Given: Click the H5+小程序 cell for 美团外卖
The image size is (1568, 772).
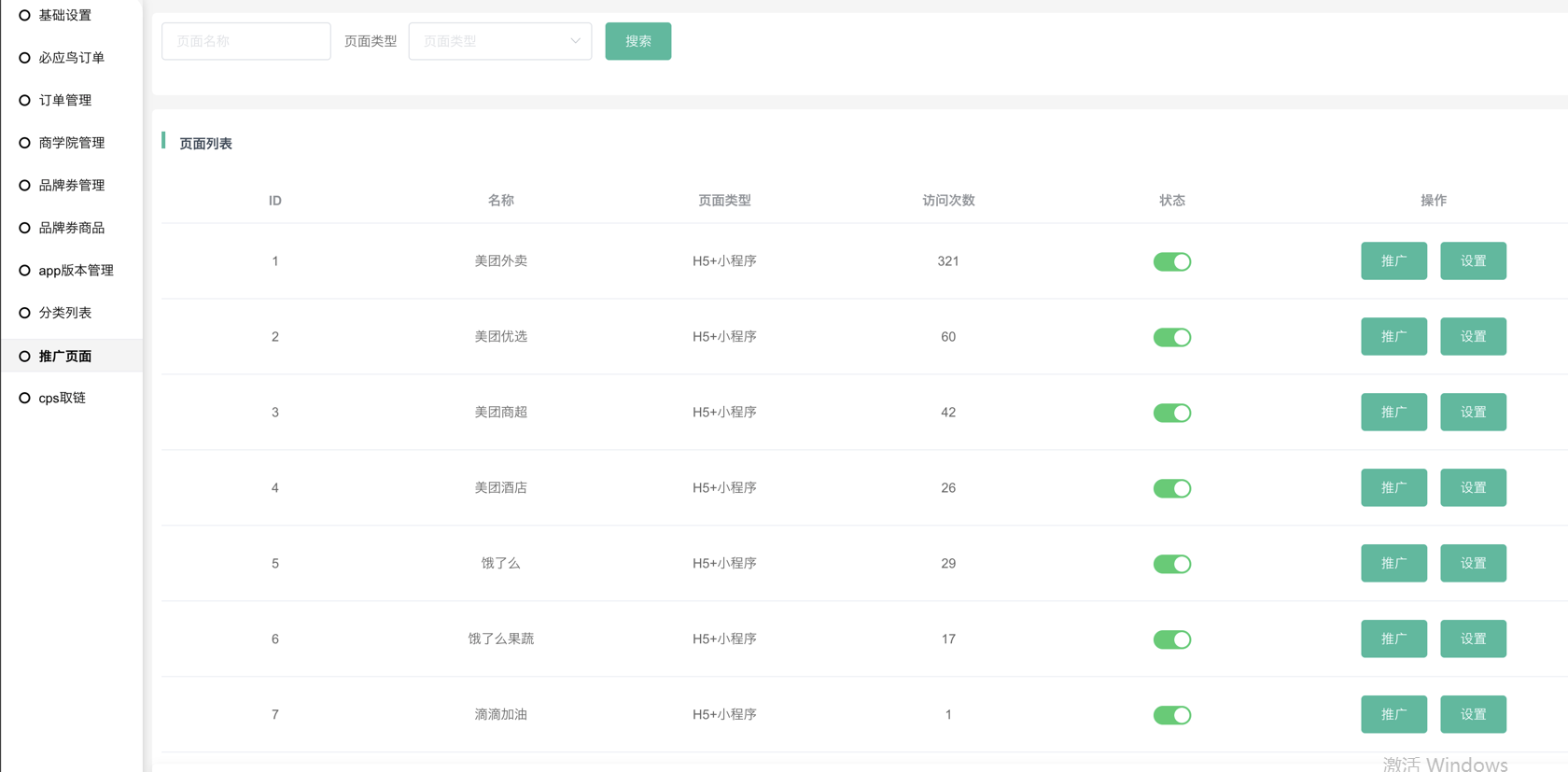Looking at the screenshot, I should coord(724,260).
